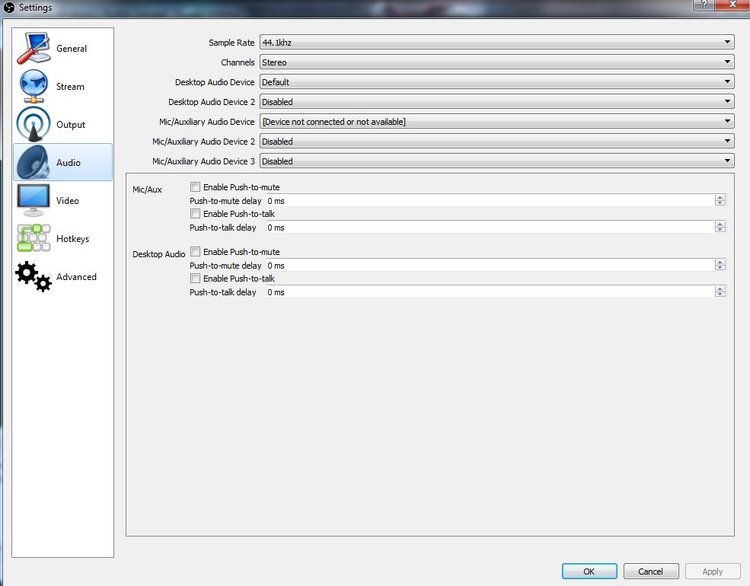Click the Sample Rate label text
Image resolution: width=750 pixels, height=586 pixels.
(x=232, y=43)
